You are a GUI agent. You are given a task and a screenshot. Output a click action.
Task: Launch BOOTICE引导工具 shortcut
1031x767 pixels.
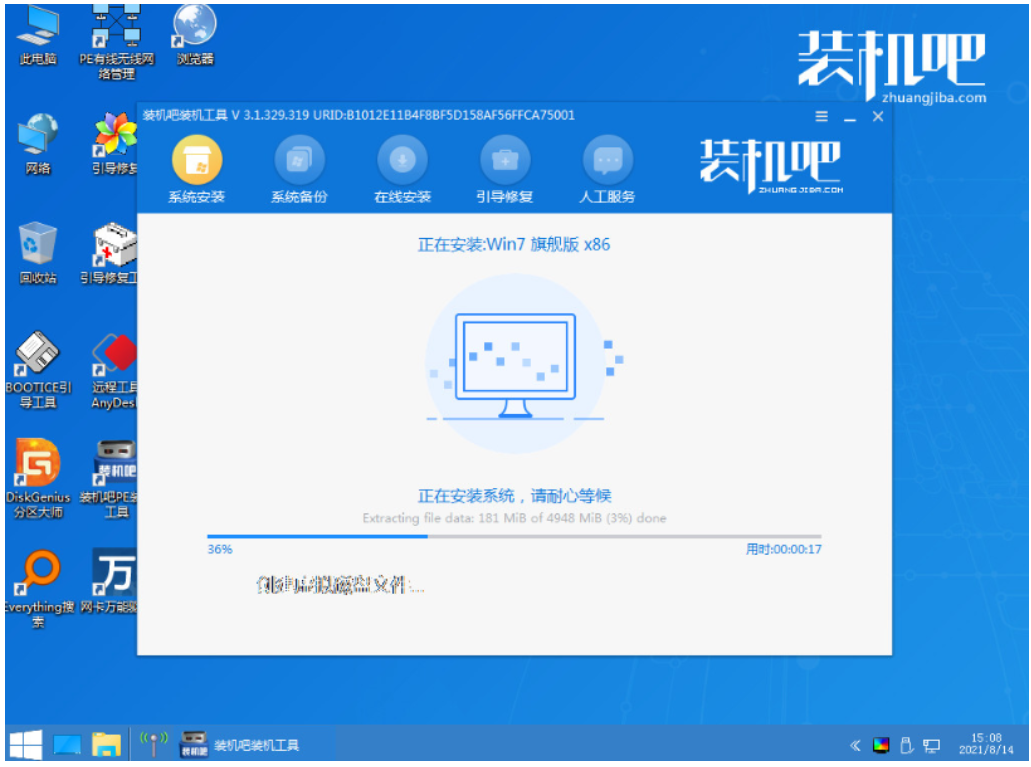pyautogui.click(x=37, y=370)
